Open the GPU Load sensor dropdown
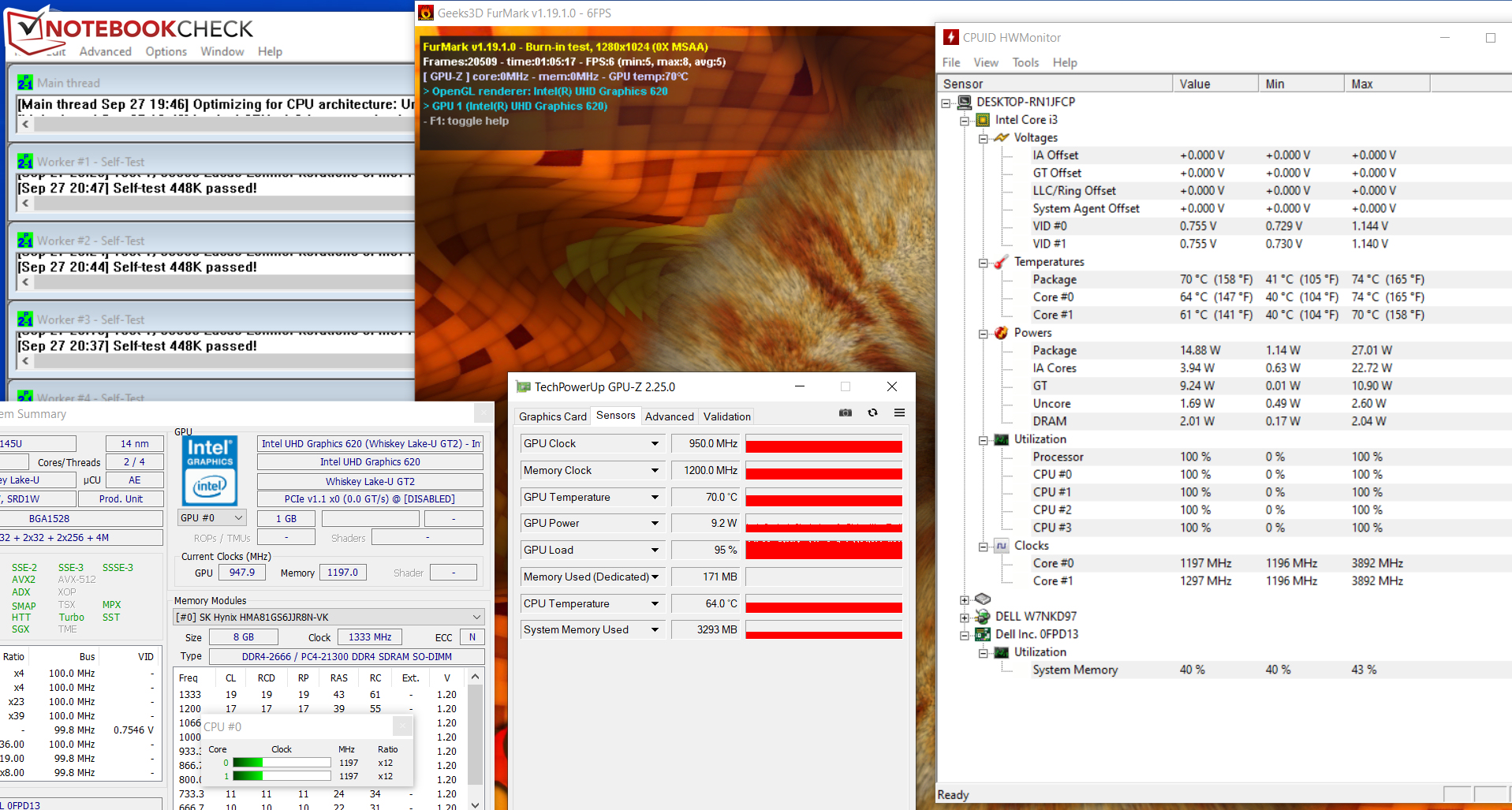1512x810 pixels. click(655, 551)
